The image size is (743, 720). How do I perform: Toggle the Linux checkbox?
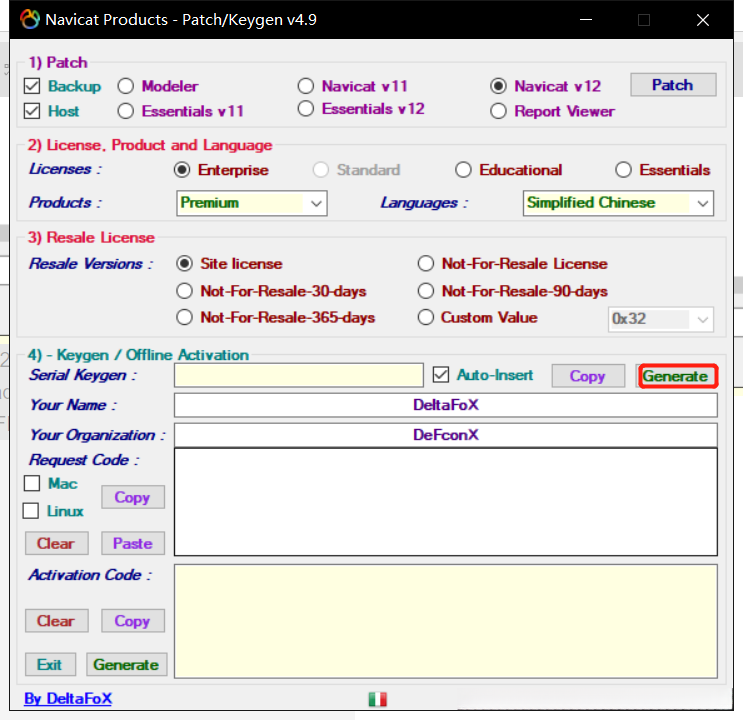click(31, 511)
